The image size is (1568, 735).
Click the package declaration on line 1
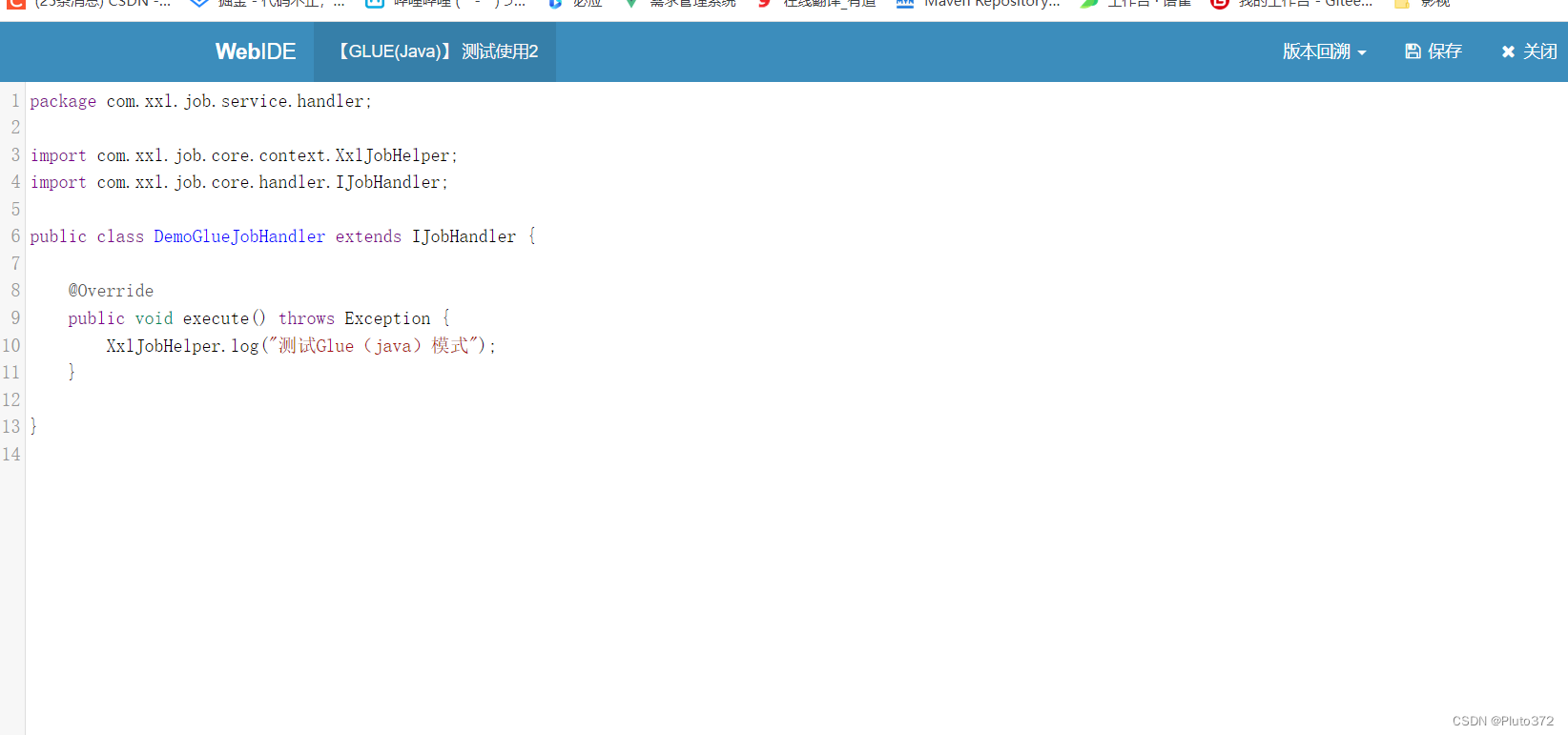tap(200, 101)
